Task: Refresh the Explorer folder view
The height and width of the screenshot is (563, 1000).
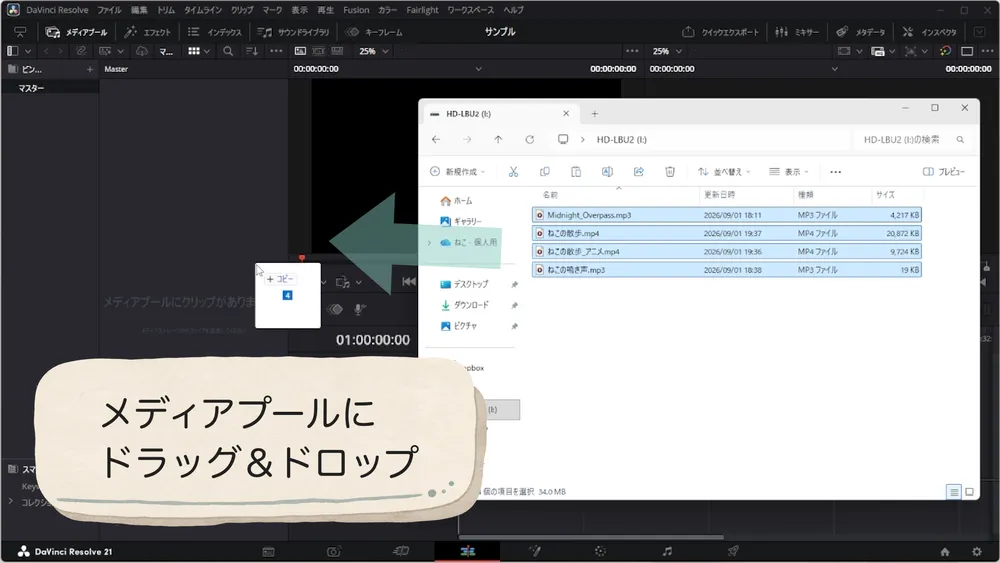Action: click(x=529, y=139)
